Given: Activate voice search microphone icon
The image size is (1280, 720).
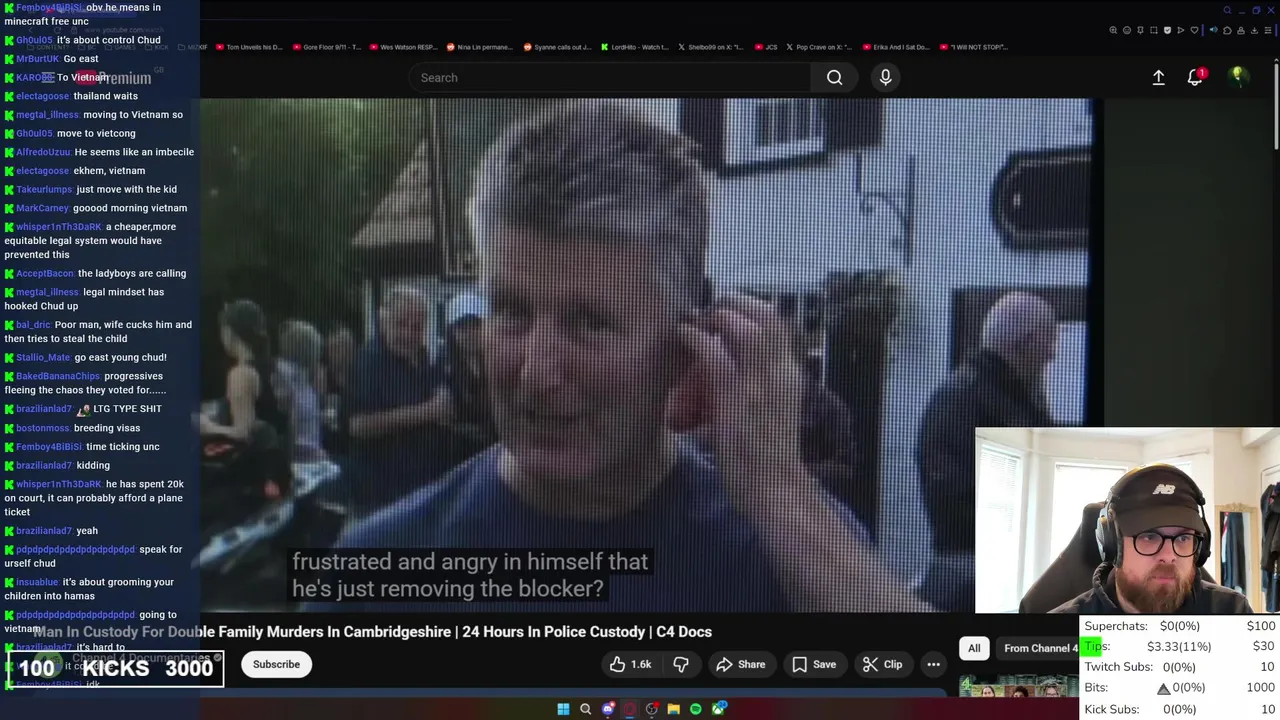Looking at the screenshot, I should click(885, 77).
